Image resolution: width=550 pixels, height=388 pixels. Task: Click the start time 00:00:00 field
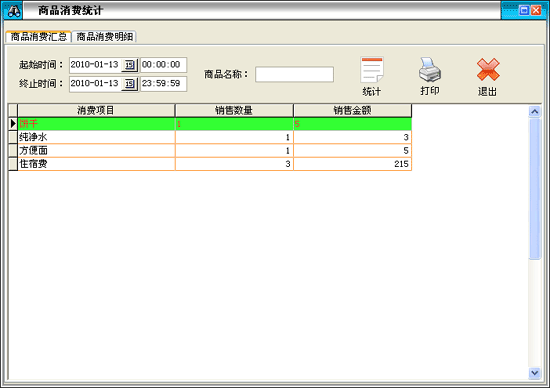tap(163, 65)
